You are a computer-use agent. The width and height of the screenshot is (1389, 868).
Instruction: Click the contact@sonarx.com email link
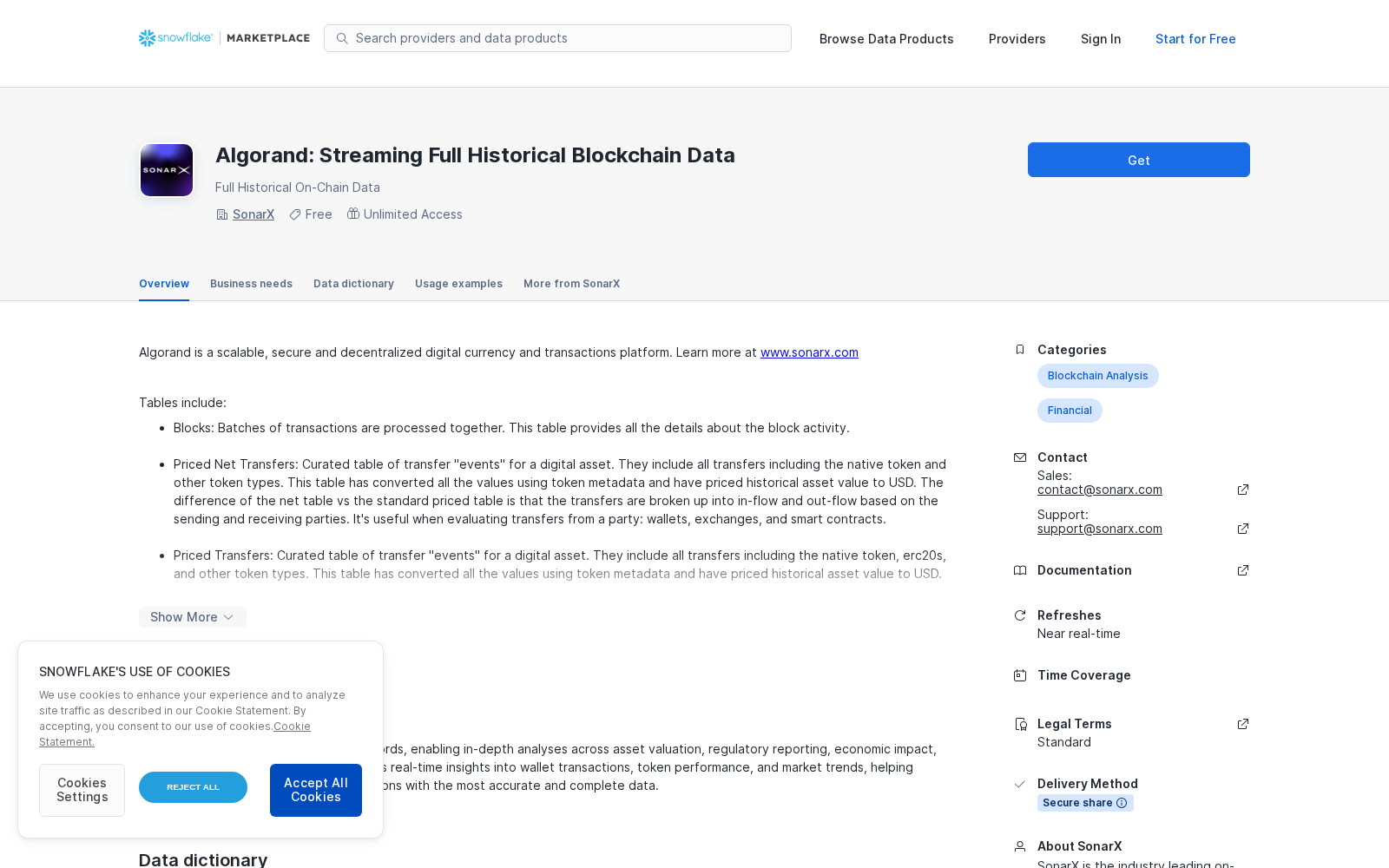click(x=1099, y=490)
